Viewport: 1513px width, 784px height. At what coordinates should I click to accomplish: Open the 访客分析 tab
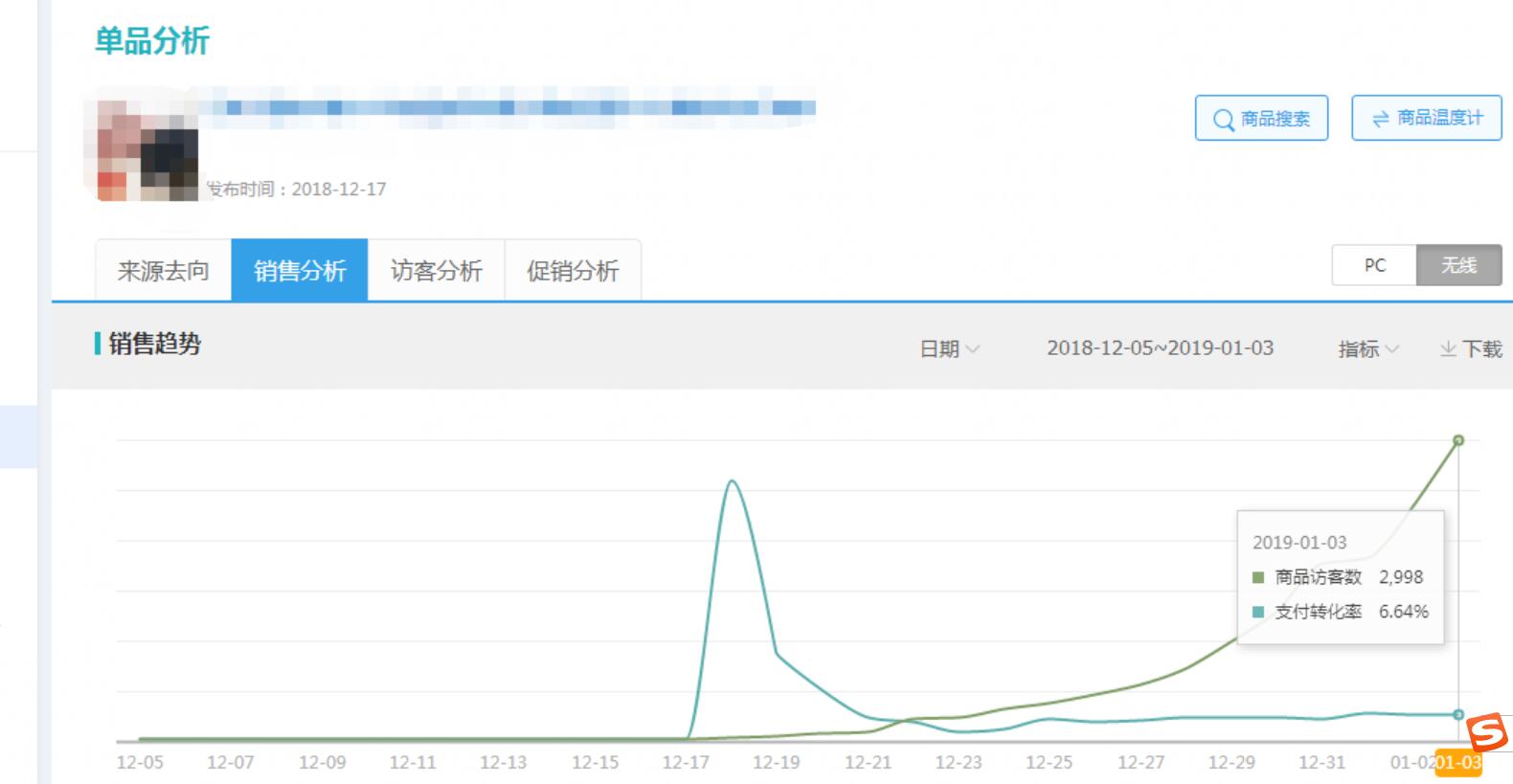click(x=436, y=271)
